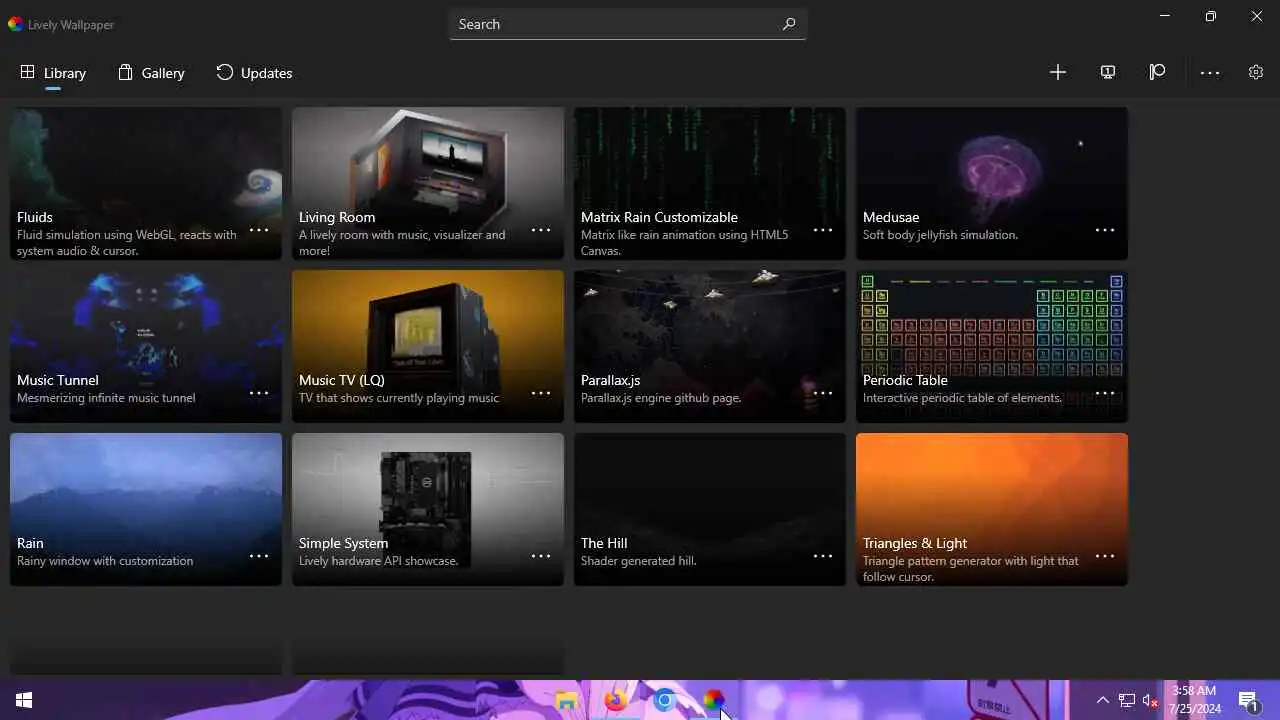Viewport: 1280px width, 720px height.
Task: Select the Music TV (LQ) thumbnail
Action: [x=428, y=346]
